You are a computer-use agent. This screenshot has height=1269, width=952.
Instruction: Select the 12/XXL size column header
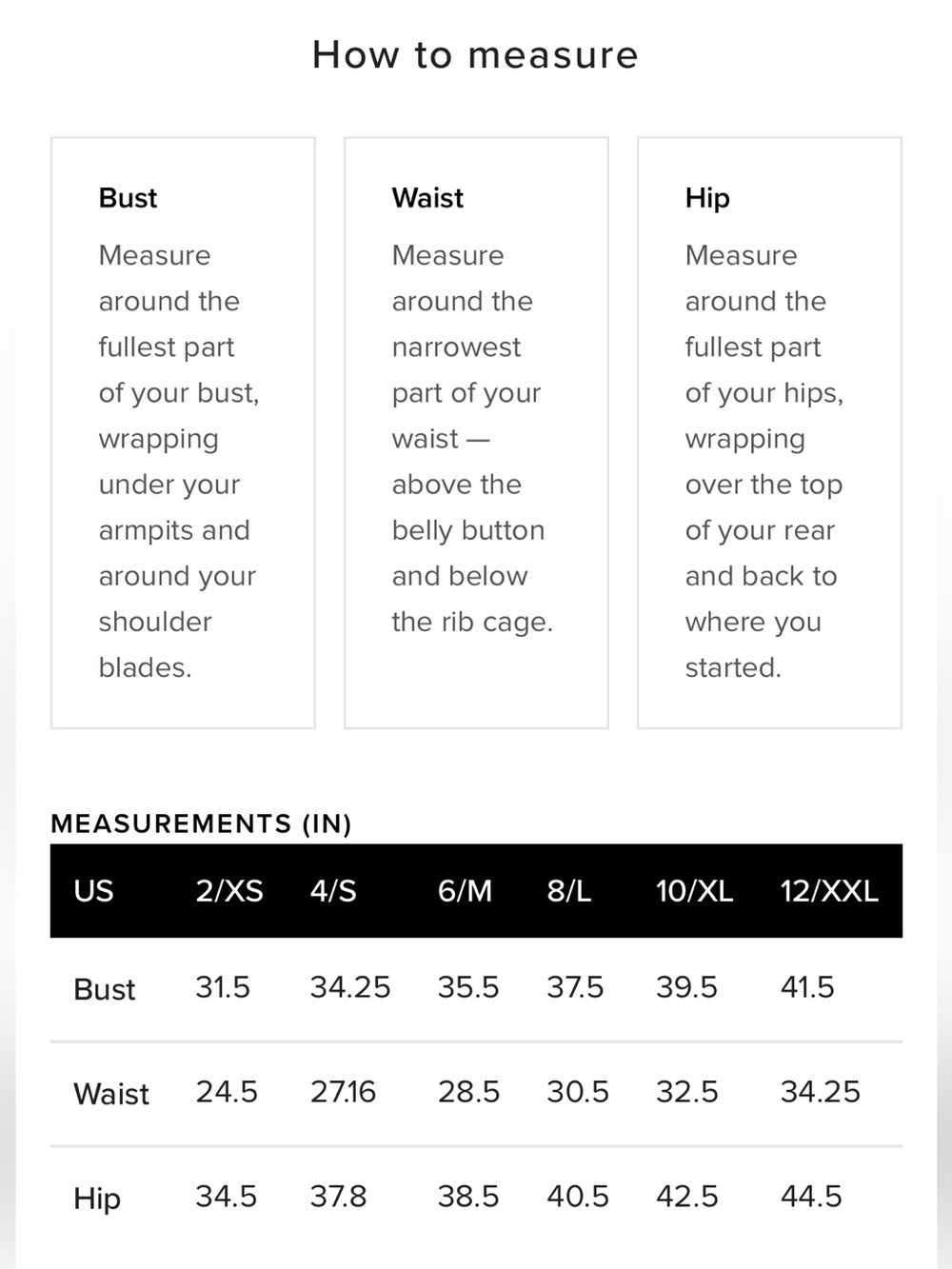(829, 891)
